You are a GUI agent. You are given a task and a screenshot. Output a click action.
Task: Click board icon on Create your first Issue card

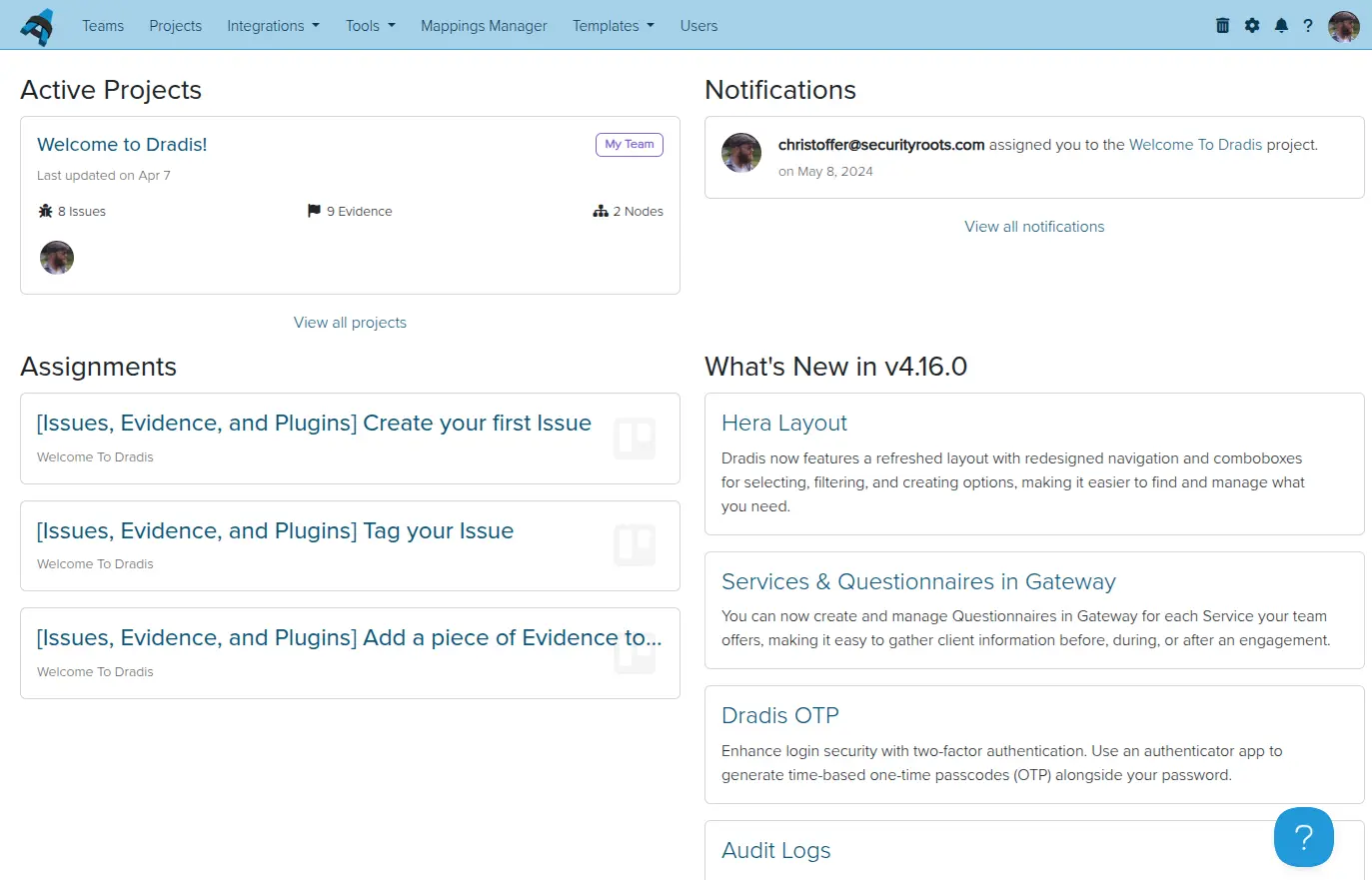(635, 439)
